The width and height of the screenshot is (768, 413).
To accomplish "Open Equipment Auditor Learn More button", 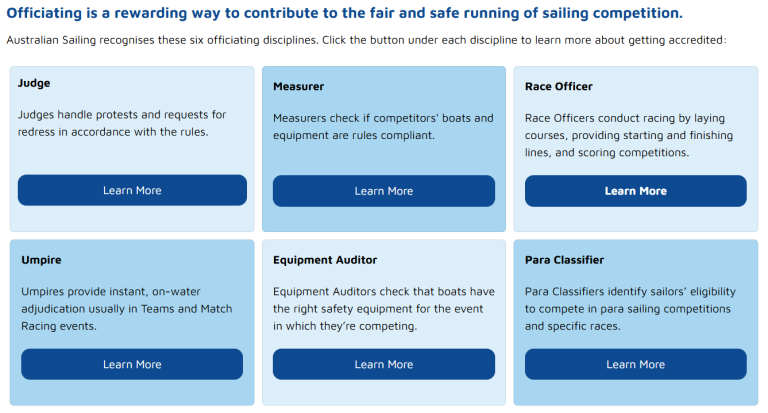I will point(383,364).
